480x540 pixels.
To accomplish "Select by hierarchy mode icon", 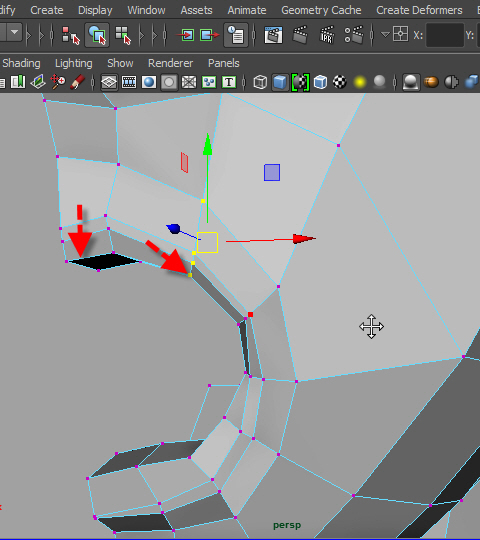I will (70, 35).
